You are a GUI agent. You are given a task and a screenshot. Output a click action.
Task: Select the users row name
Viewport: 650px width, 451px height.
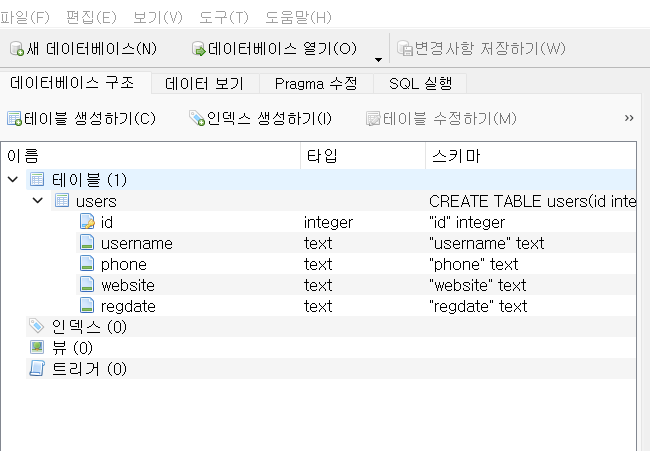tap(96, 201)
